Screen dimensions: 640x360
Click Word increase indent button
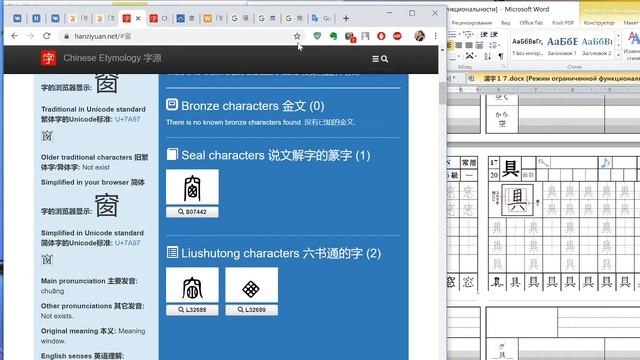[494, 34]
